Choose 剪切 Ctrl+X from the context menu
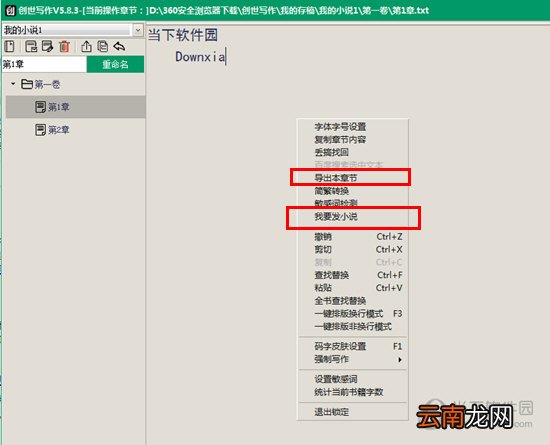Image resolution: width=550 pixels, height=445 pixels. pyautogui.click(x=353, y=250)
